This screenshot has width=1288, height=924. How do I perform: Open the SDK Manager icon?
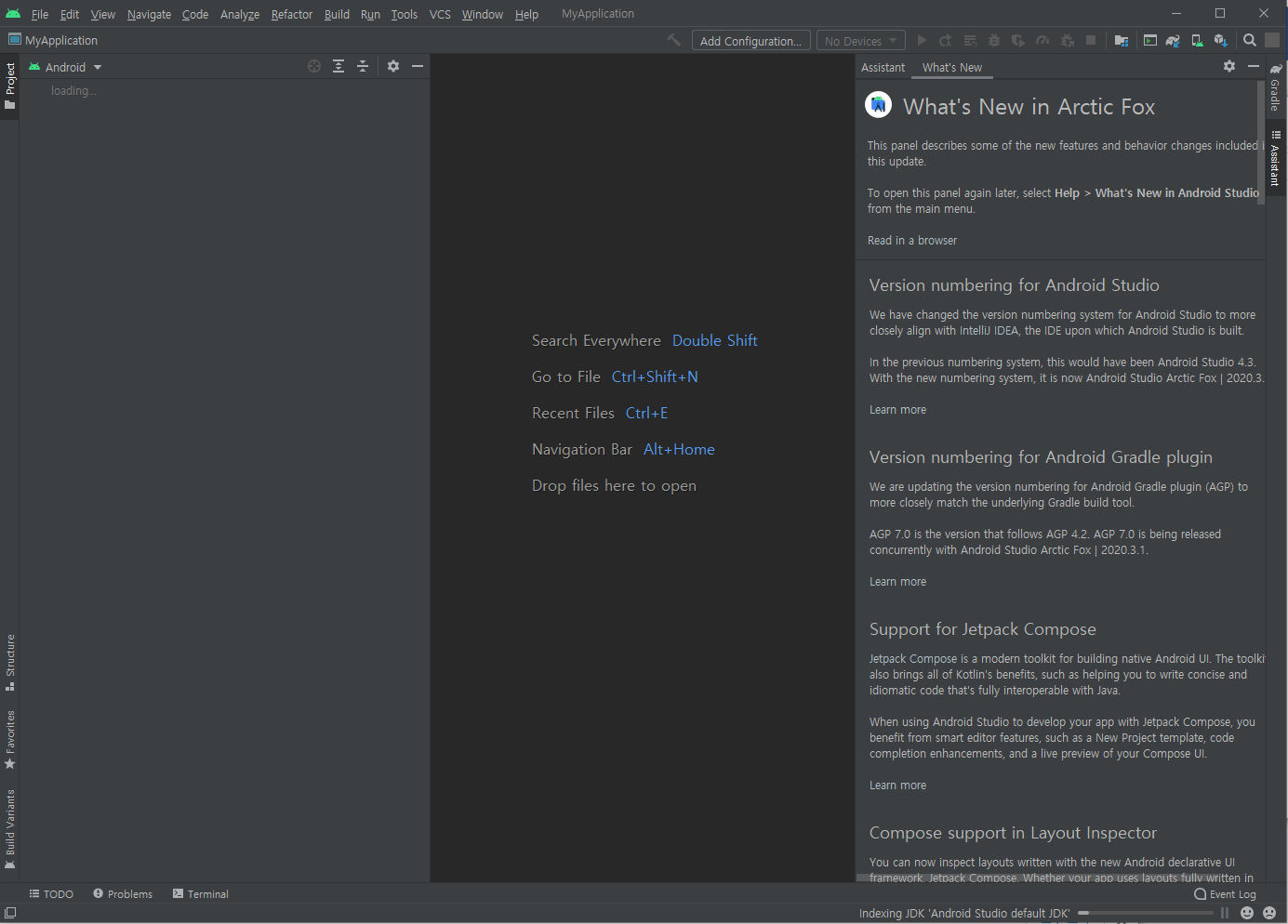coord(1221,40)
